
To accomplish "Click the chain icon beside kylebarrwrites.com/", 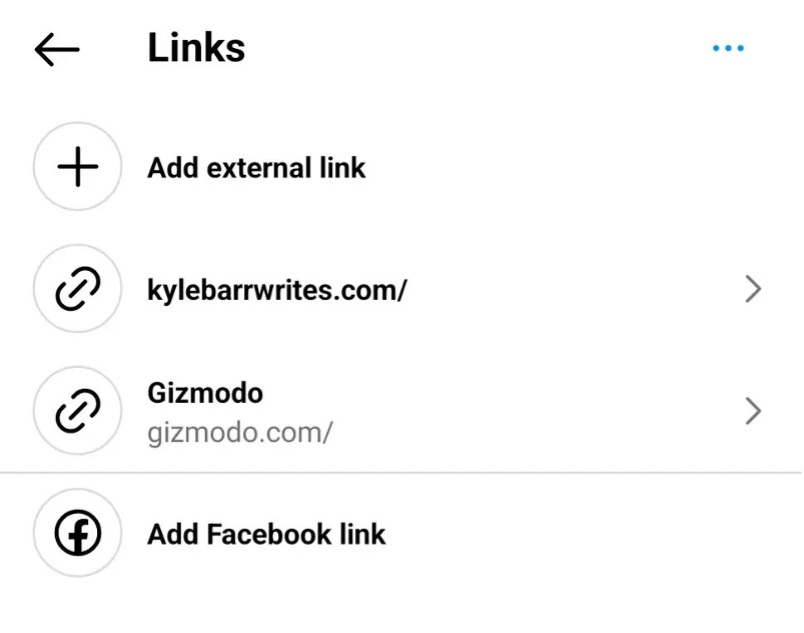I will pyautogui.click(x=77, y=290).
